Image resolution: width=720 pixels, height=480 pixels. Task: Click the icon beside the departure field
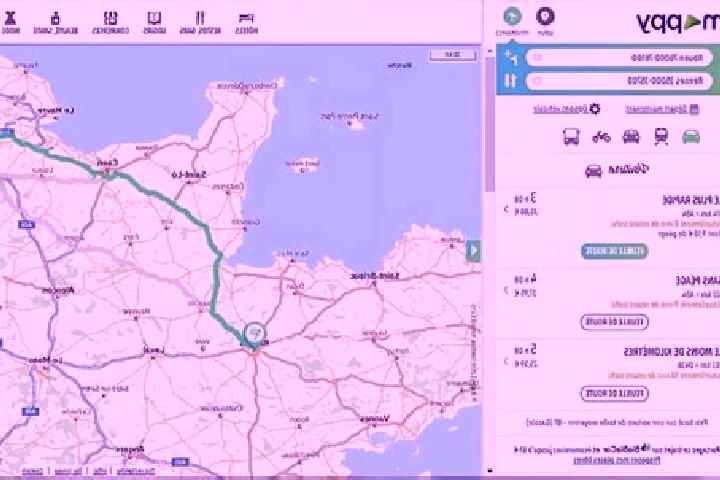(x=512, y=58)
